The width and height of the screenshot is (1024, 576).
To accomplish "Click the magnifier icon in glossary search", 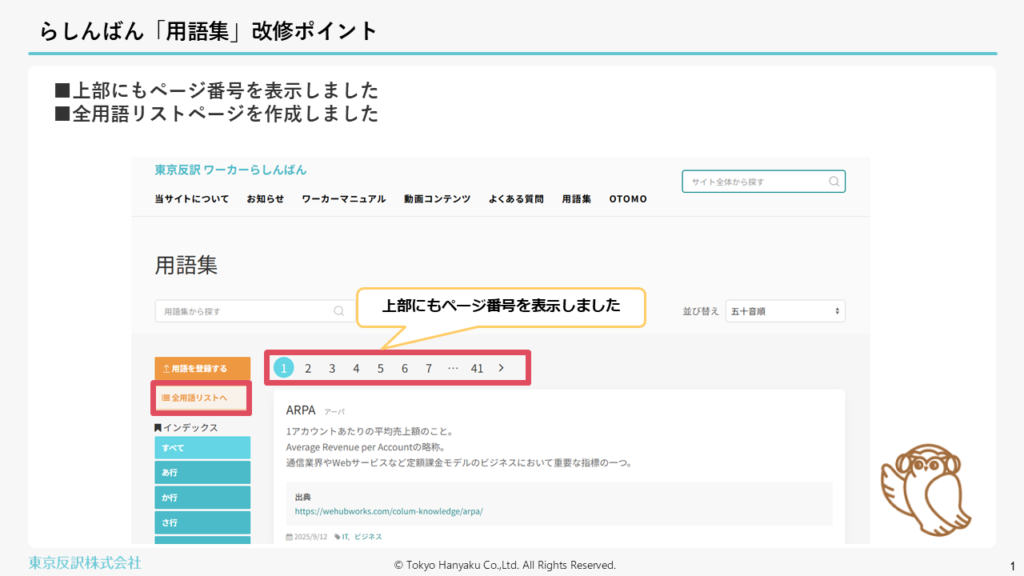I will click(x=338, y=311).
